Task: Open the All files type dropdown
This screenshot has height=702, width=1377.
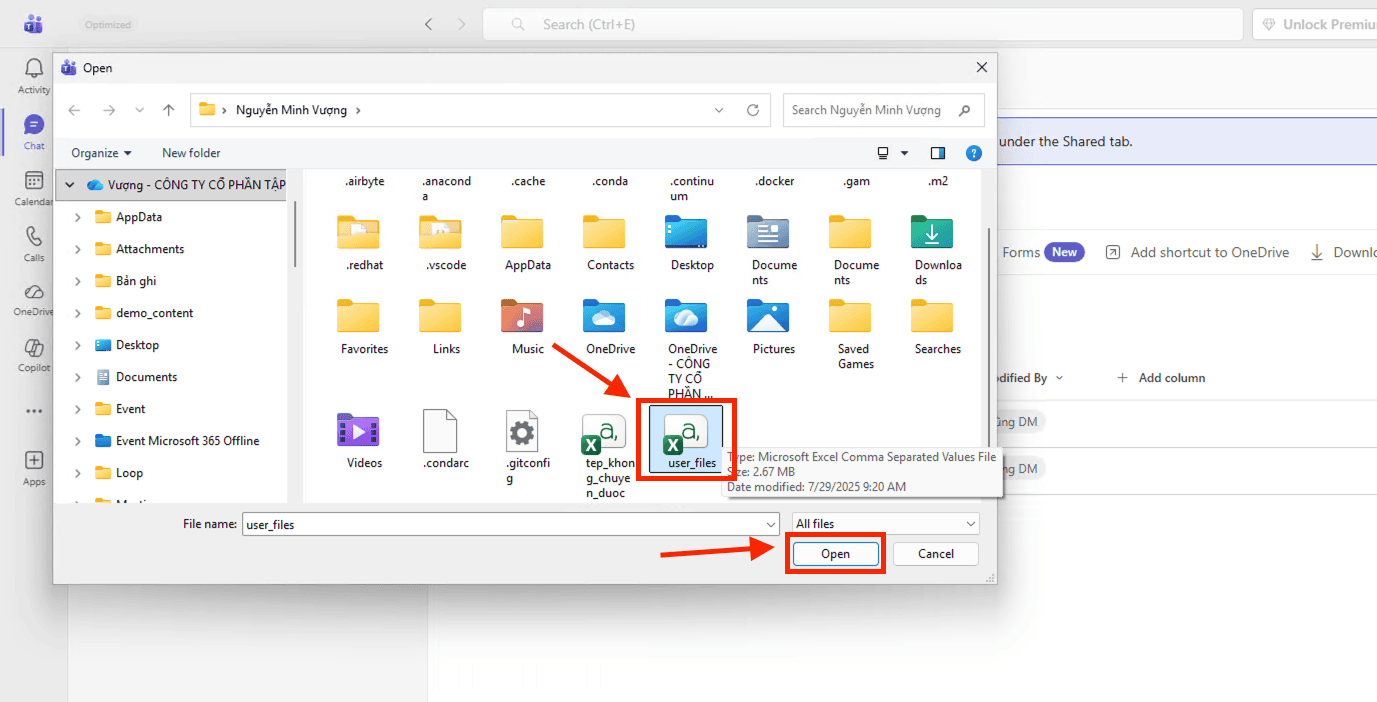Action: pos(885,524)
